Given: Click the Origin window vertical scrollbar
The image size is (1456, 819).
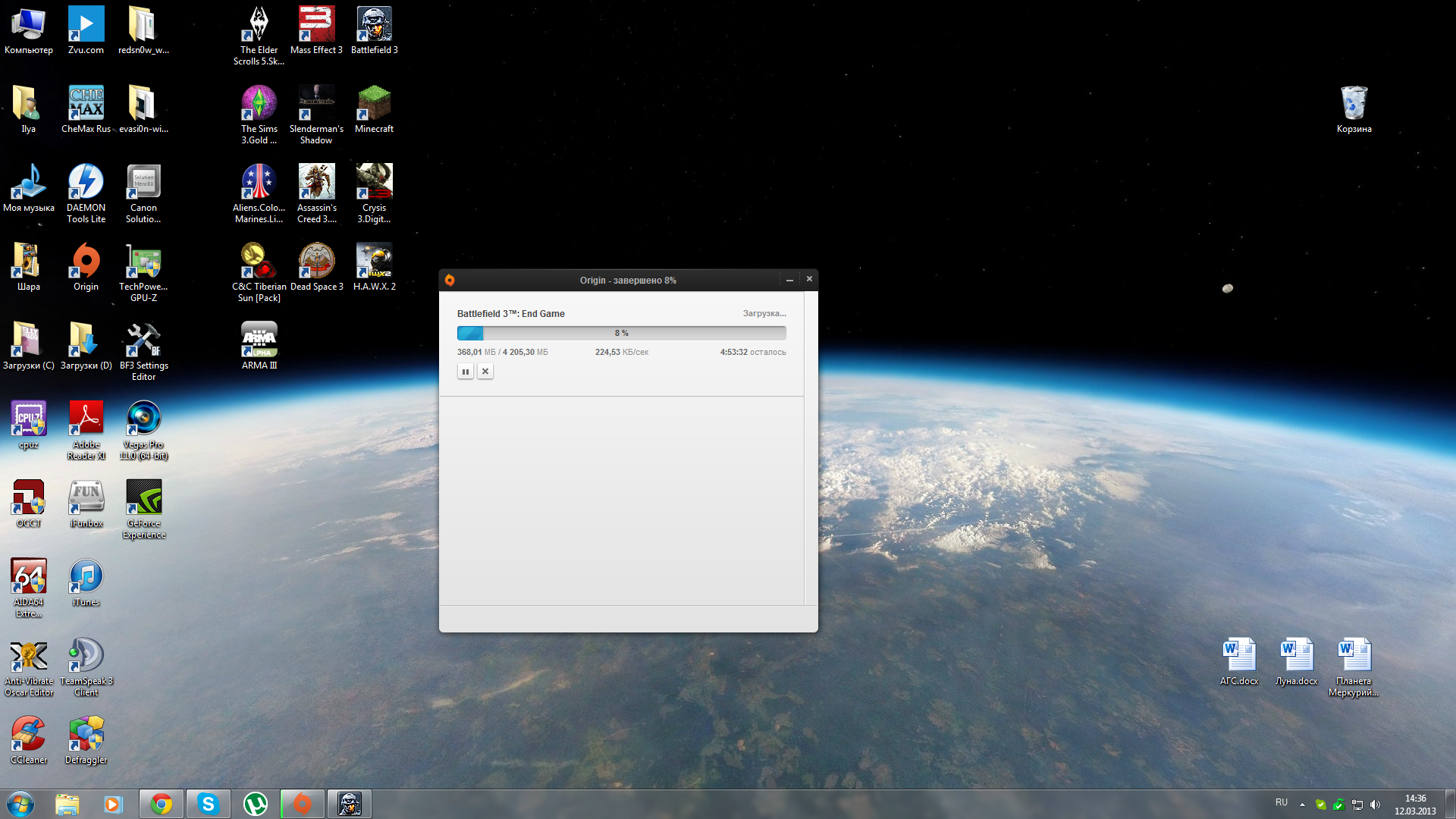Looking at the screenshot, I should [811, 448].
